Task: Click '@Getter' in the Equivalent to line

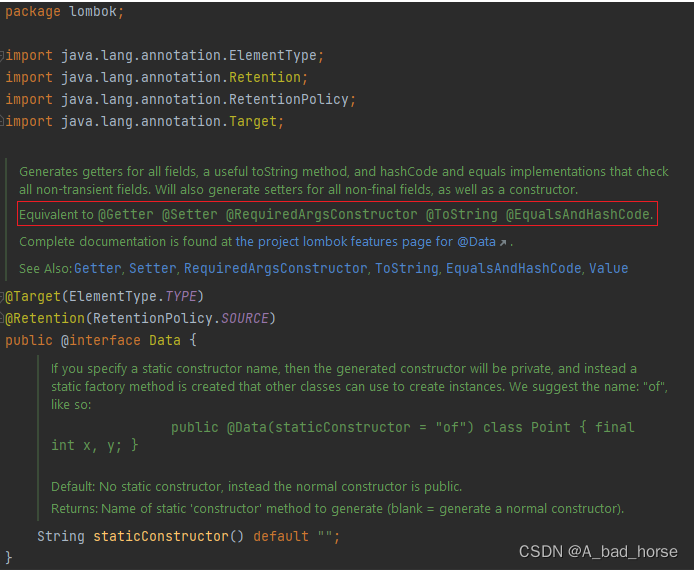Action: click(125, 214)
